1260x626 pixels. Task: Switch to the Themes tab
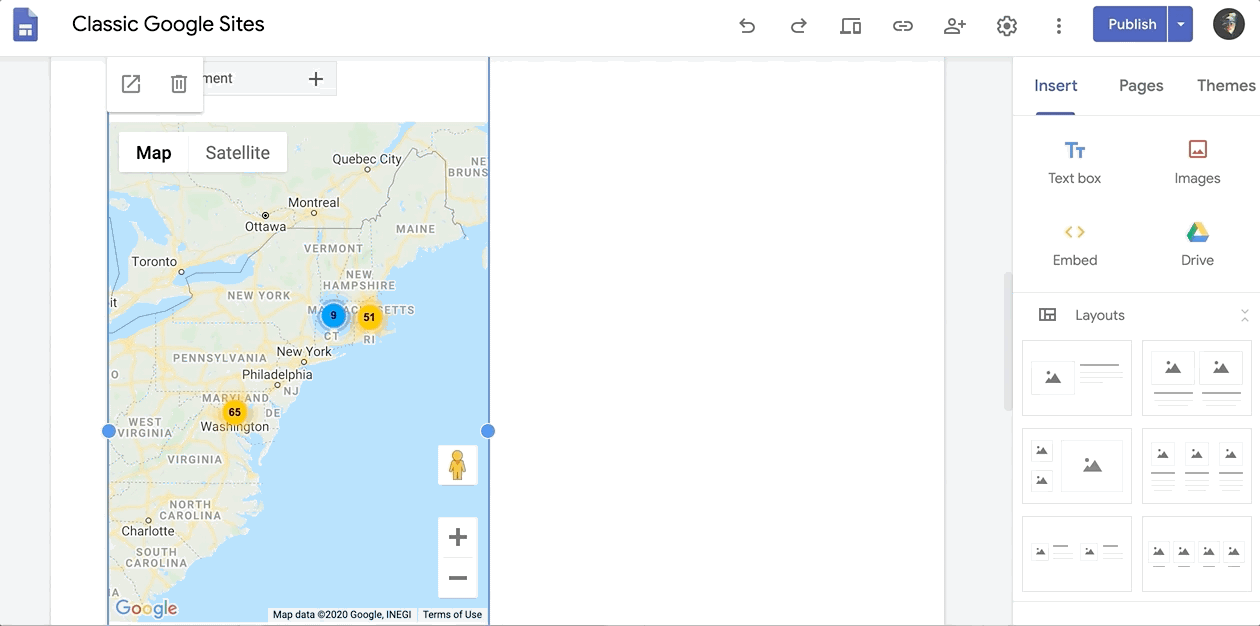click(x=1226, y=86)
